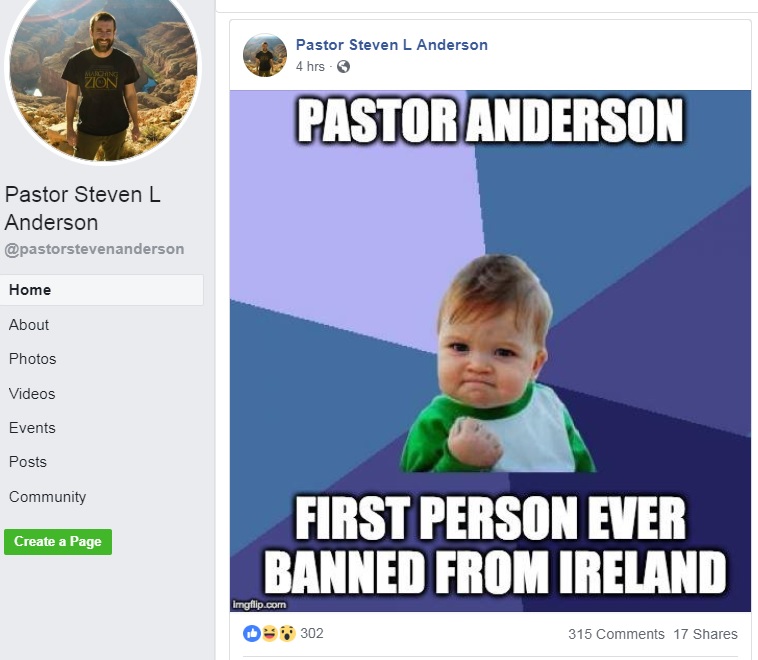Screen dimensions: 758x660
Task: Go to the Photos section
Action: [x=32, y=359]
